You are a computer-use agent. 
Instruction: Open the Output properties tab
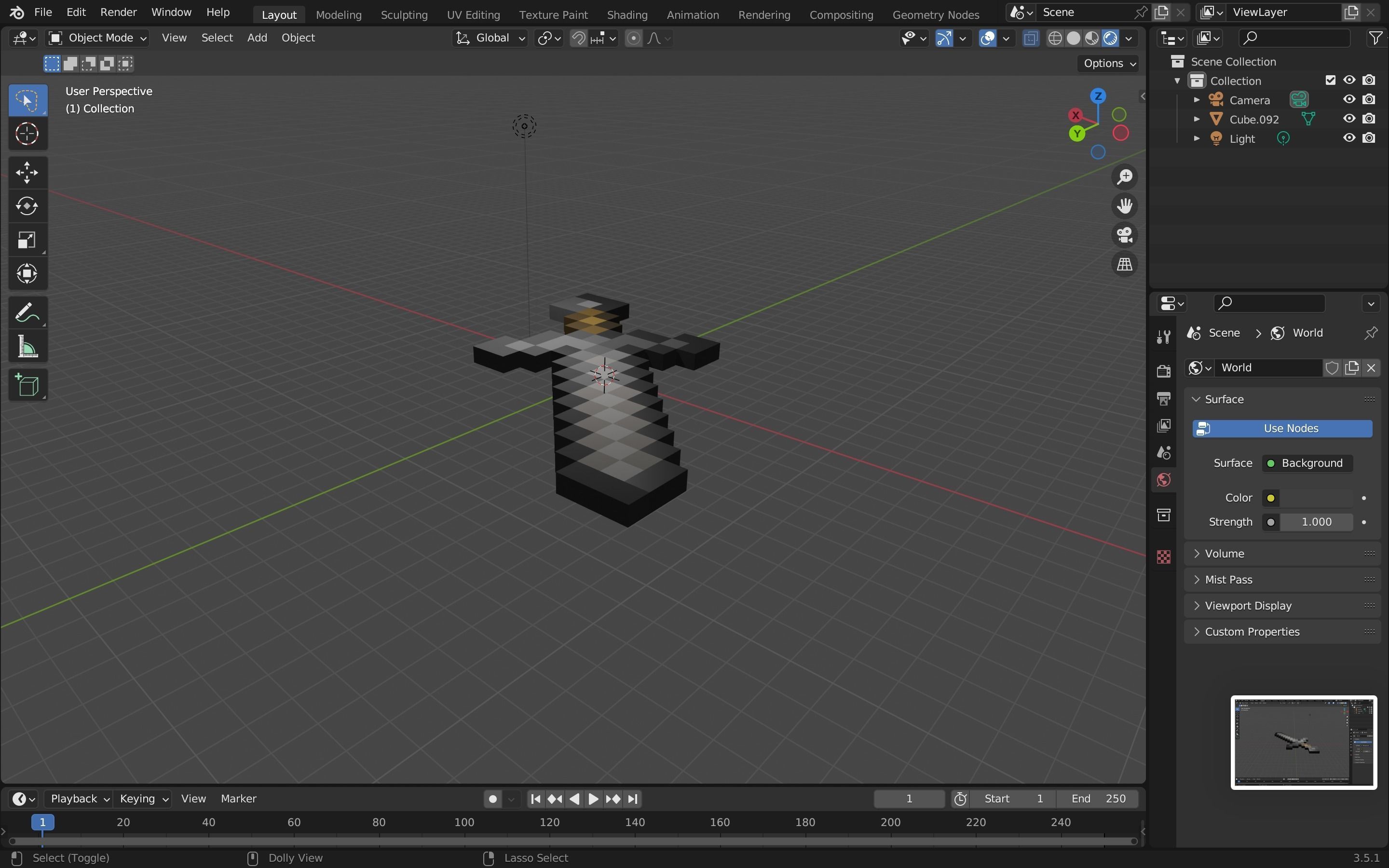pyautogui.click(x=1163, y=398)
